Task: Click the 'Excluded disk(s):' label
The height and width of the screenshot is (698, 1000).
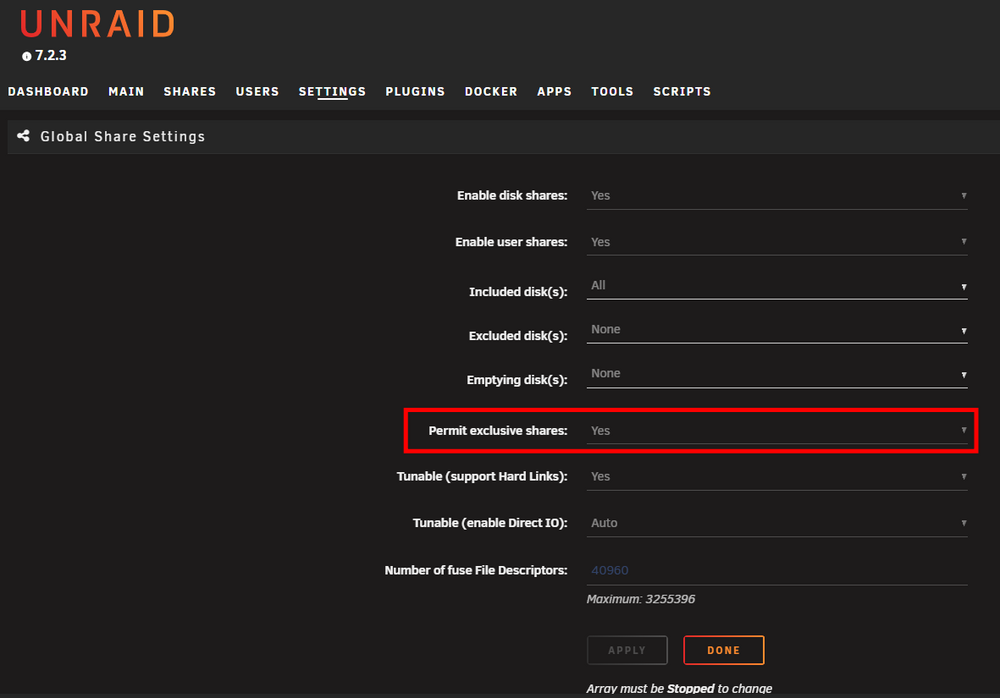Action: (x=518, y=336)
